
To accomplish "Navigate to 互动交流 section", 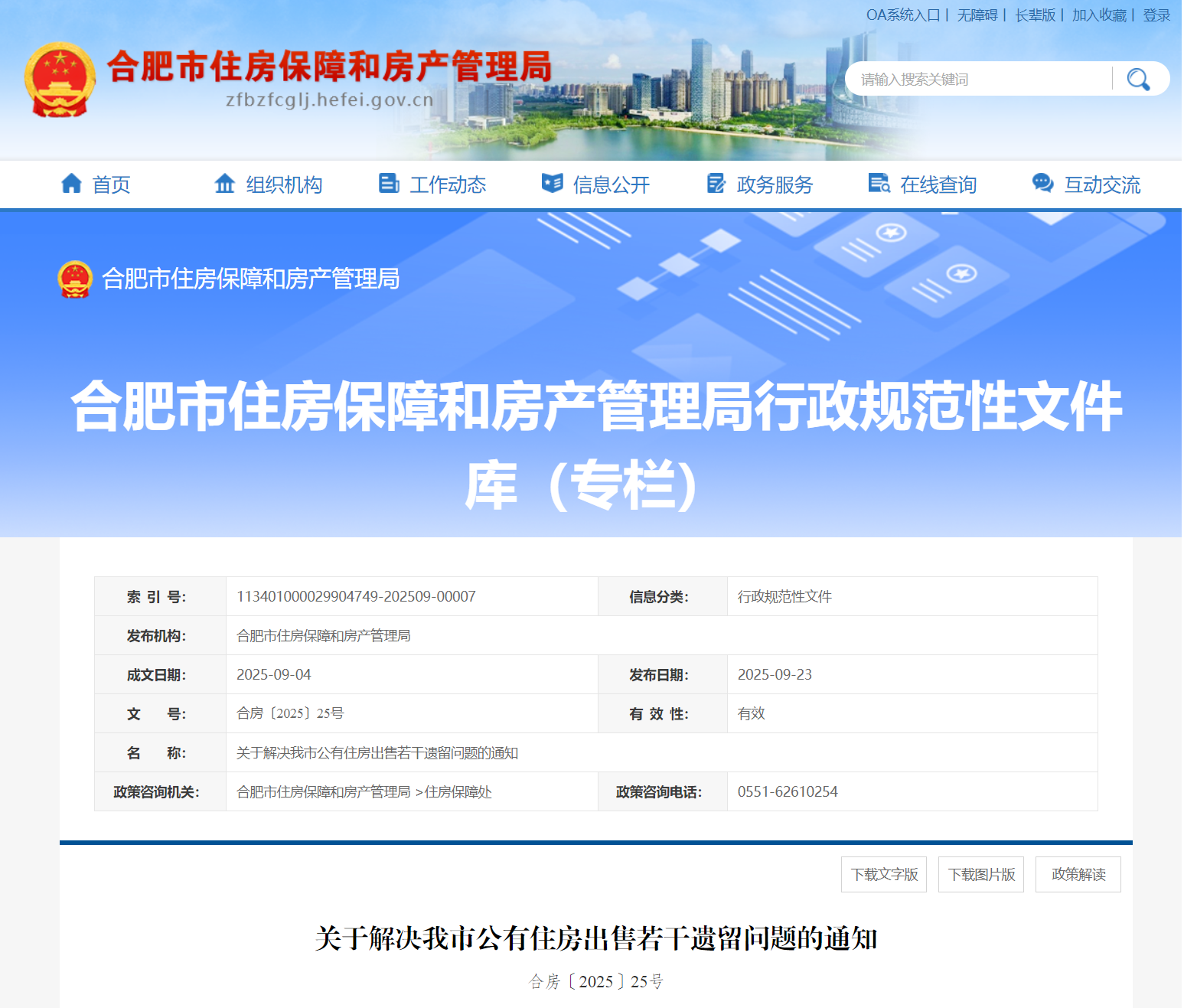I will pos(1102,184).
